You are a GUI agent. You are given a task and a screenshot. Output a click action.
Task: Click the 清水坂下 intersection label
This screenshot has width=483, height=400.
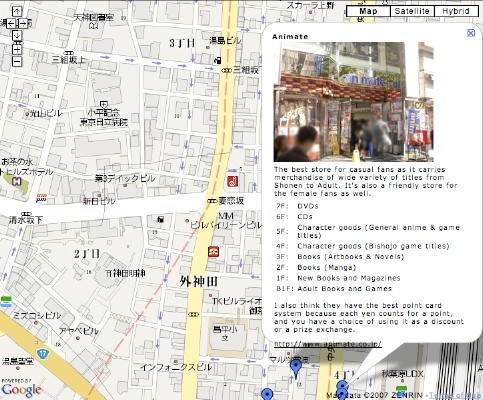tap(26, 220)
